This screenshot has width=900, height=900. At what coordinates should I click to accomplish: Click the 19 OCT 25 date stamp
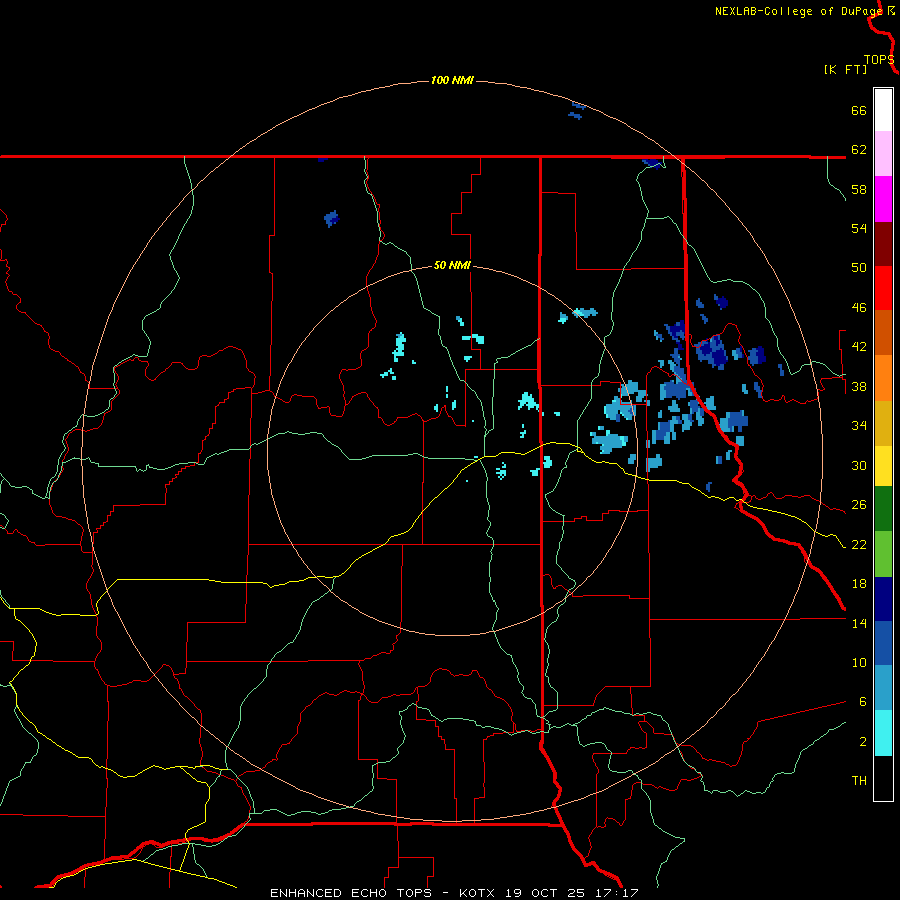[545, 893]
